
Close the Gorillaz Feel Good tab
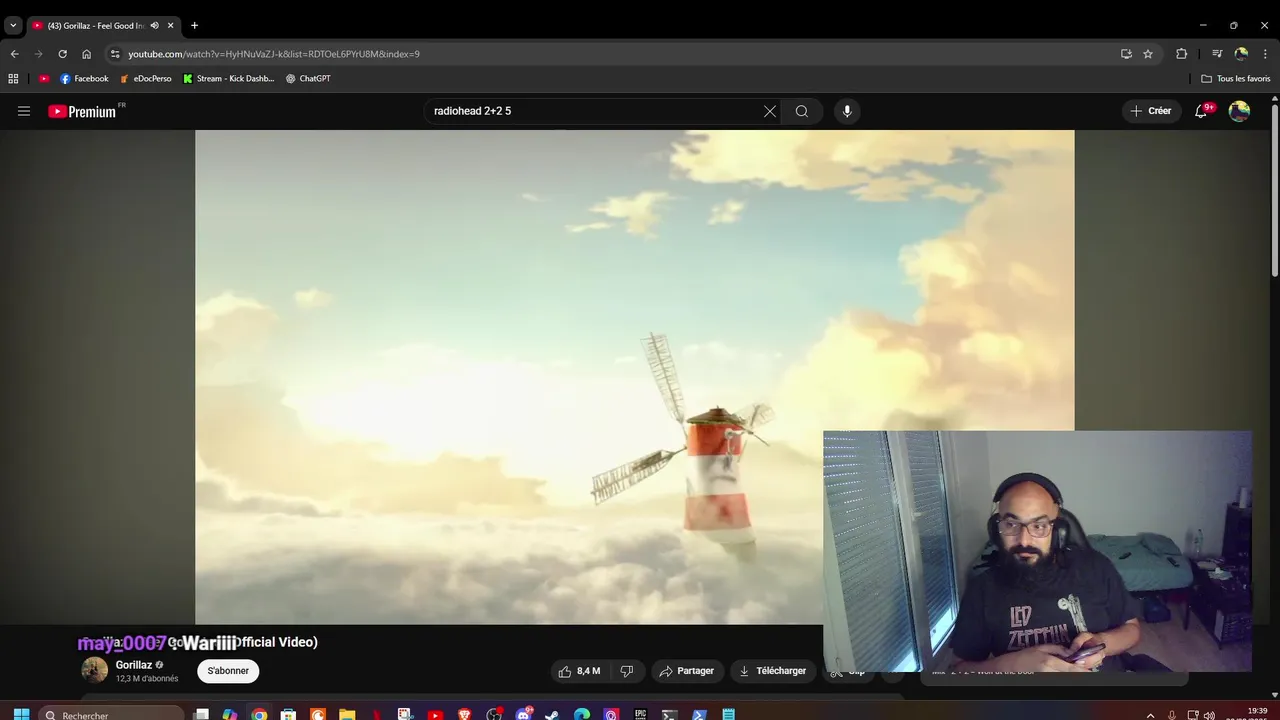click(170, 25)
